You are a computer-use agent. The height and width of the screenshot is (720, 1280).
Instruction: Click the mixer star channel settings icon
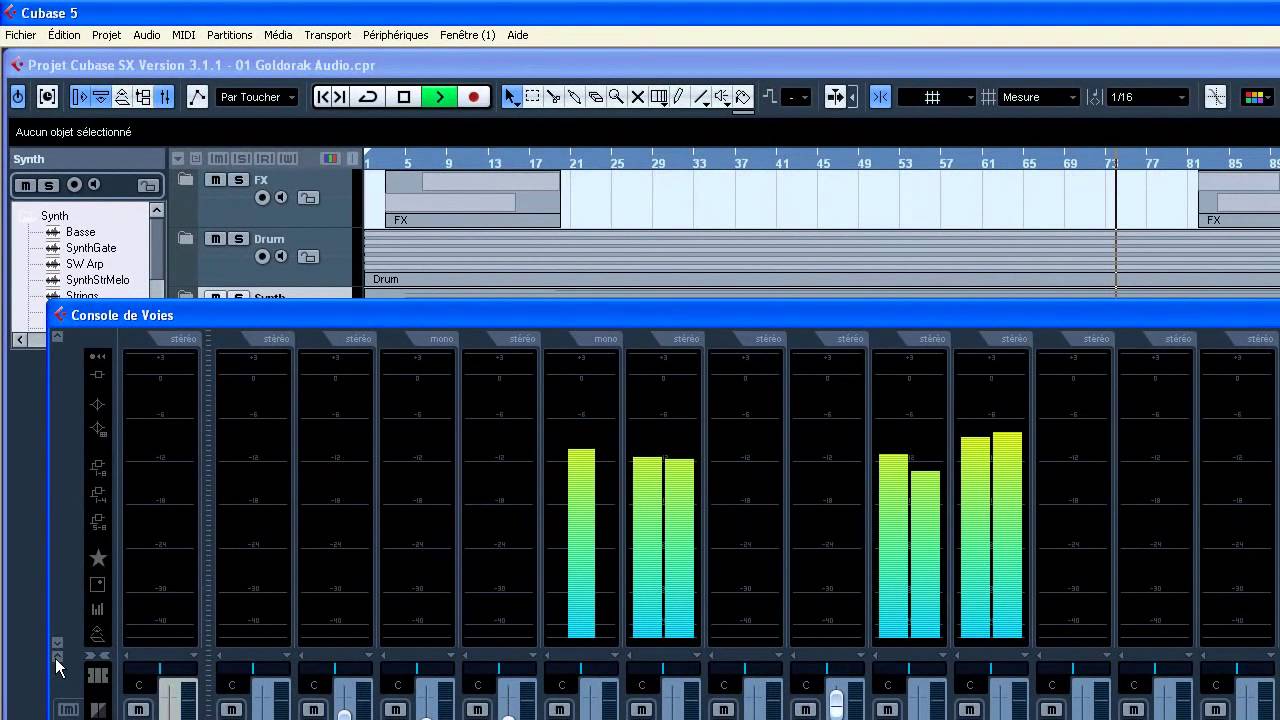point(98,558)
